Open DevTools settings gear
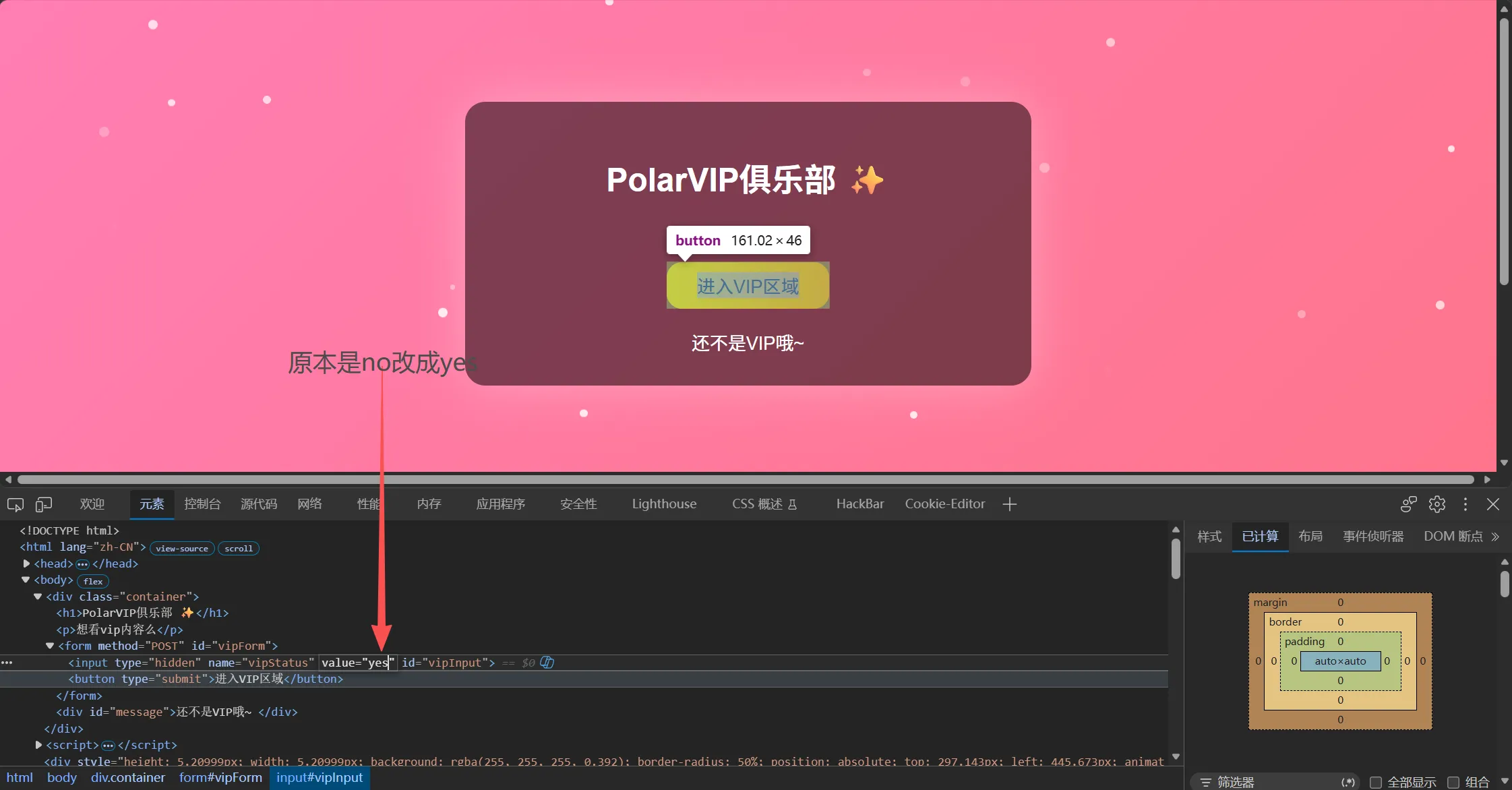Screen dimensions: 1512x790 coord(1437,504)
